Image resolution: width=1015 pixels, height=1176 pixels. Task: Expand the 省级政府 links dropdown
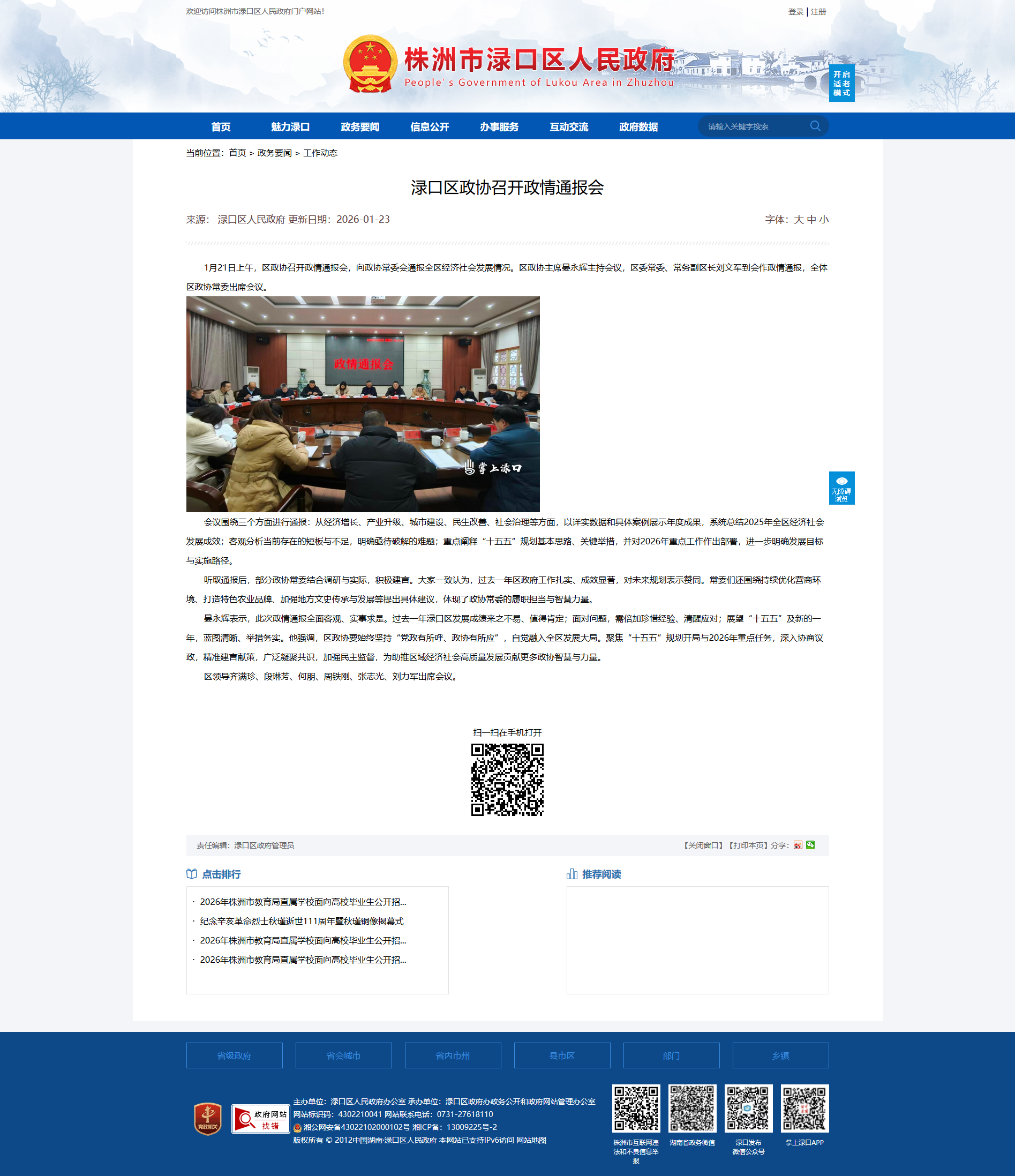pyautogui.click(x=234, y=1055)
